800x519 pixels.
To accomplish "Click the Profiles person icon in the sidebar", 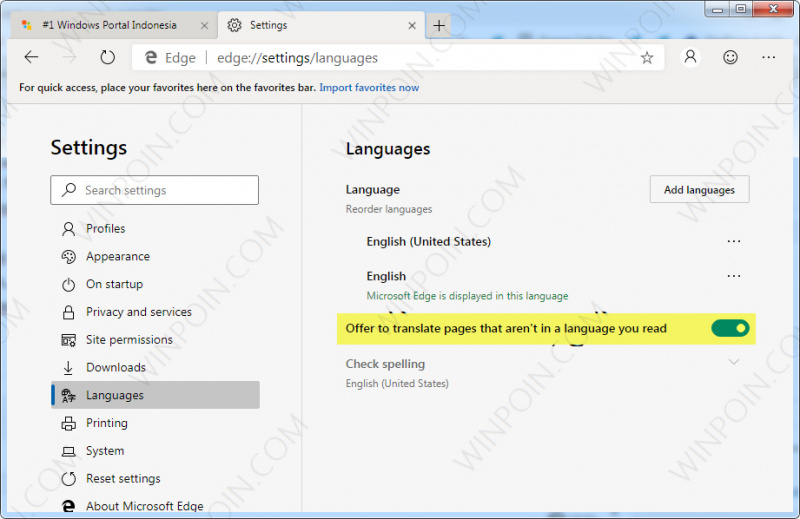I will click(x=68, y=229).
